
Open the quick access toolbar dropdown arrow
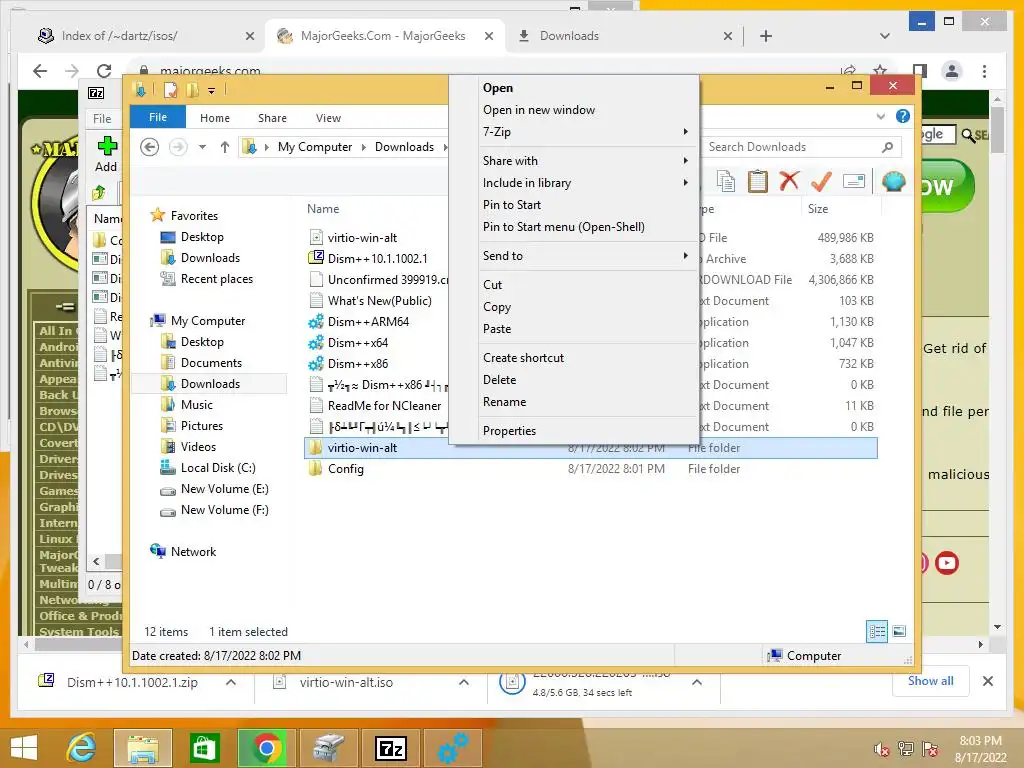212,91
